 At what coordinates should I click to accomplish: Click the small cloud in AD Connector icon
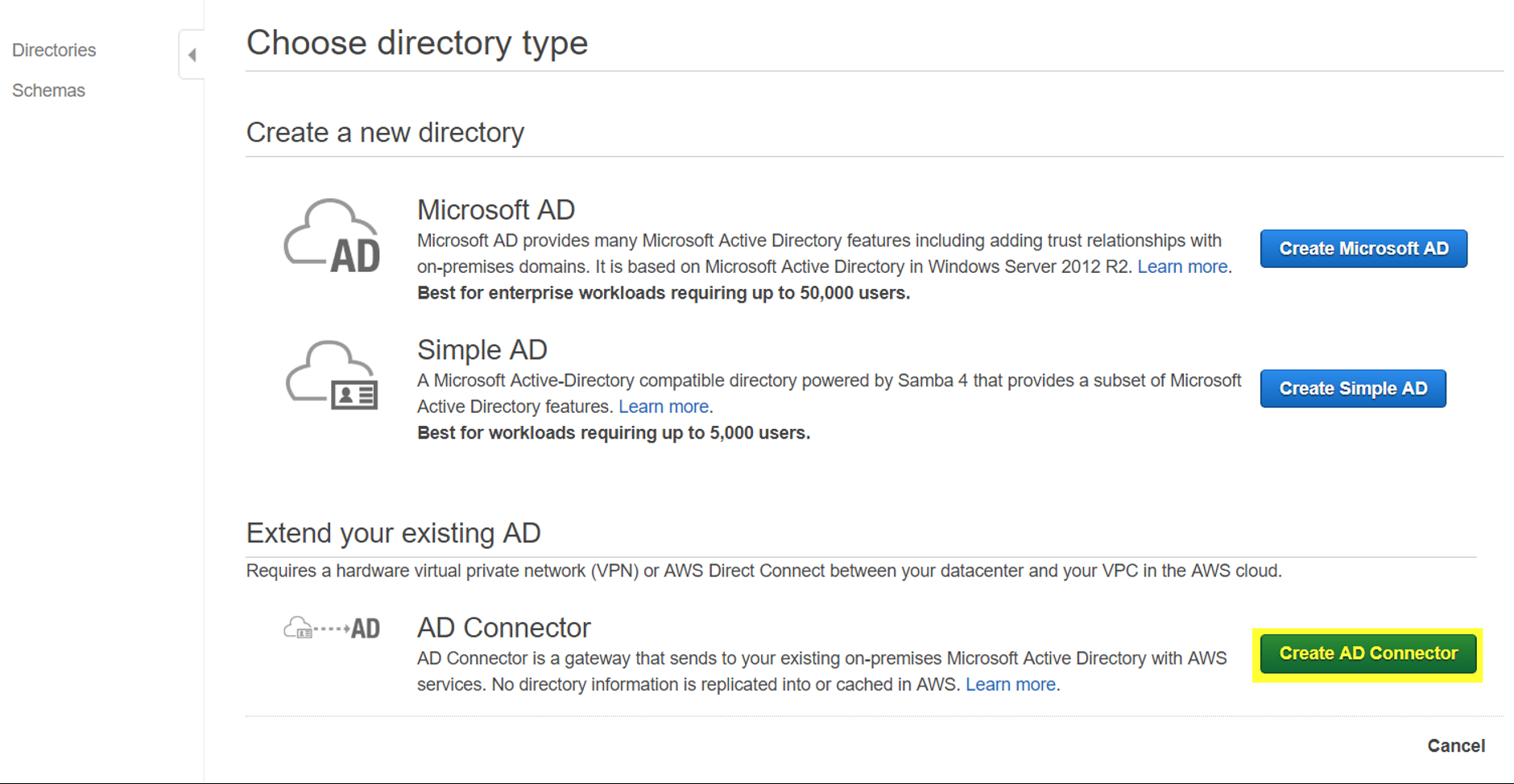pyautogui.click(x=297, y=627)
